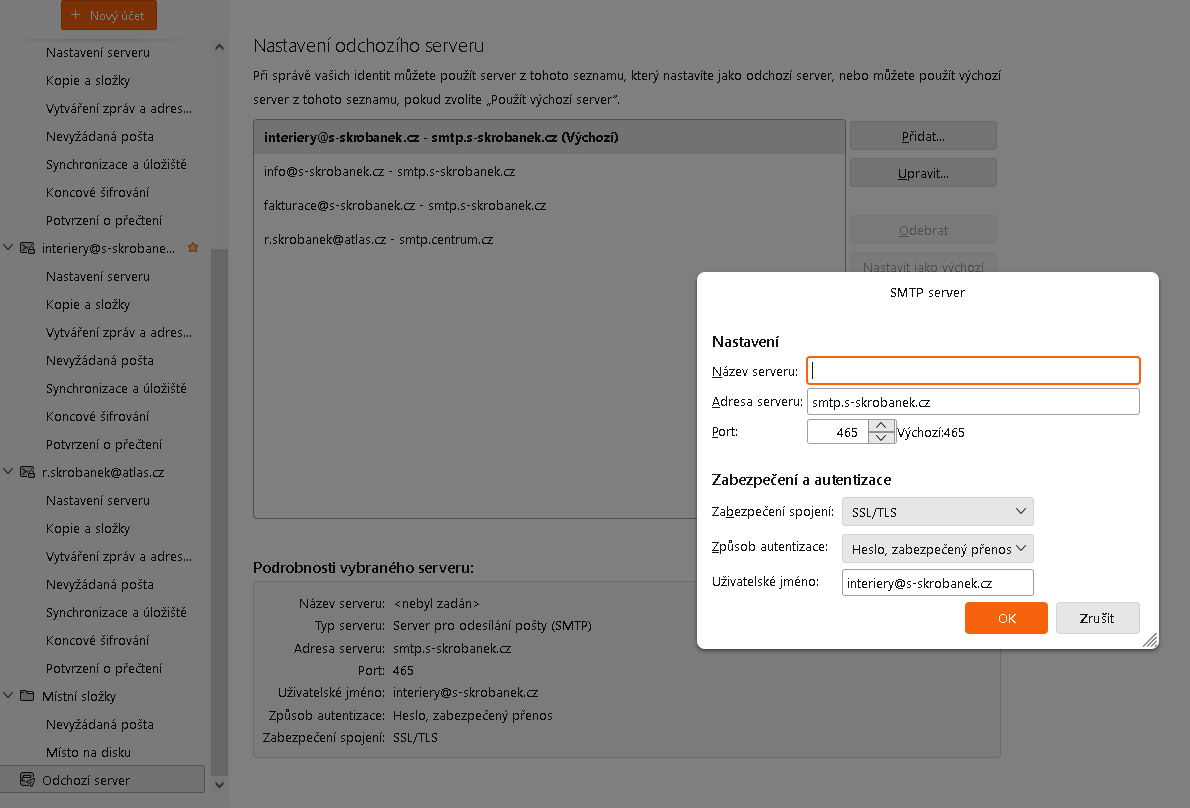Decrease the port value with down arrow
Image resolution: width=1190 pixels, height=808 pixels.
[x=881, y=438]
